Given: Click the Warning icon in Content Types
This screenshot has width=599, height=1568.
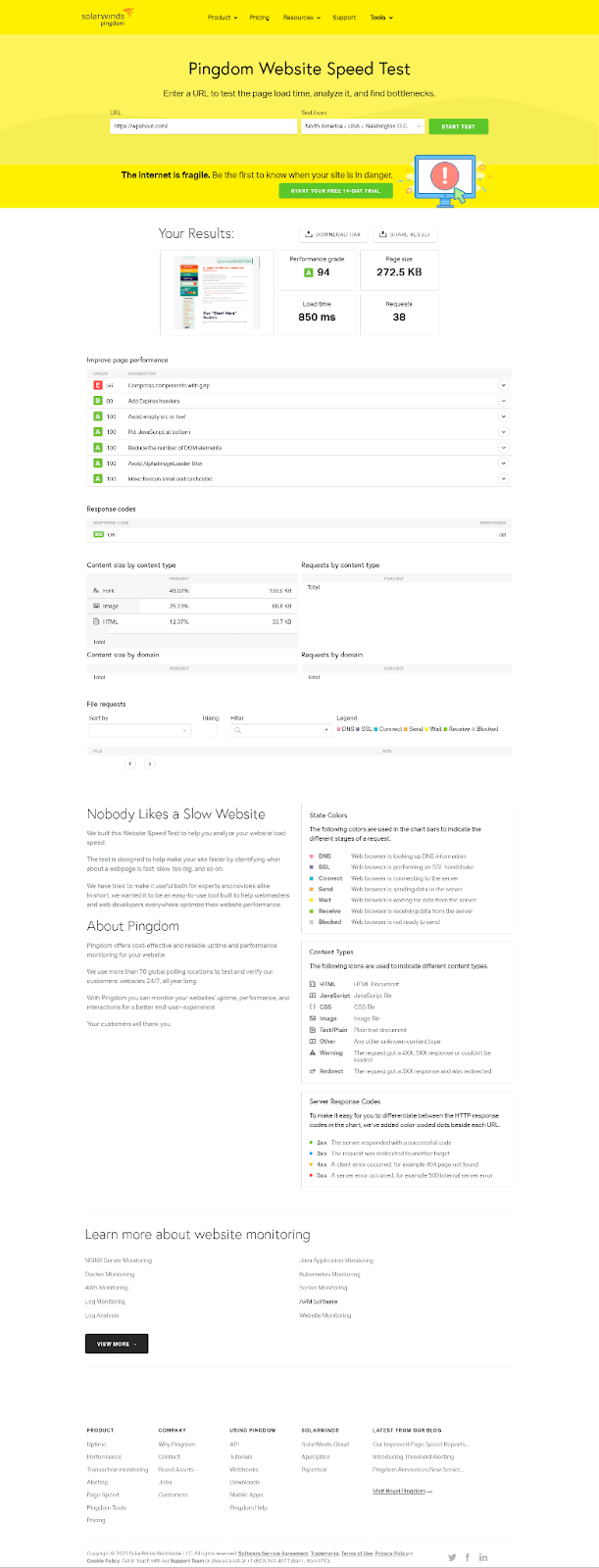Looking at the screenshot, I should coord(313,1053).
